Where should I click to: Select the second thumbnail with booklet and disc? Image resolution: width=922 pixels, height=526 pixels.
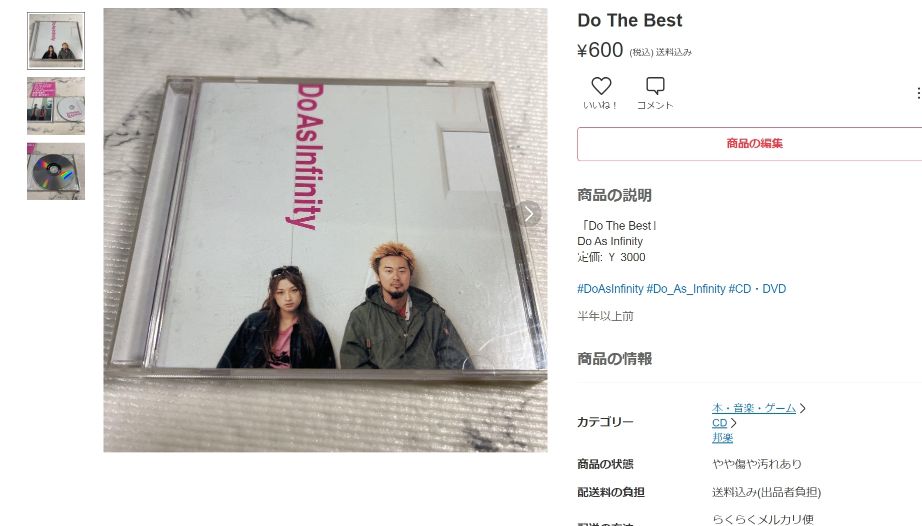[56, 106]
